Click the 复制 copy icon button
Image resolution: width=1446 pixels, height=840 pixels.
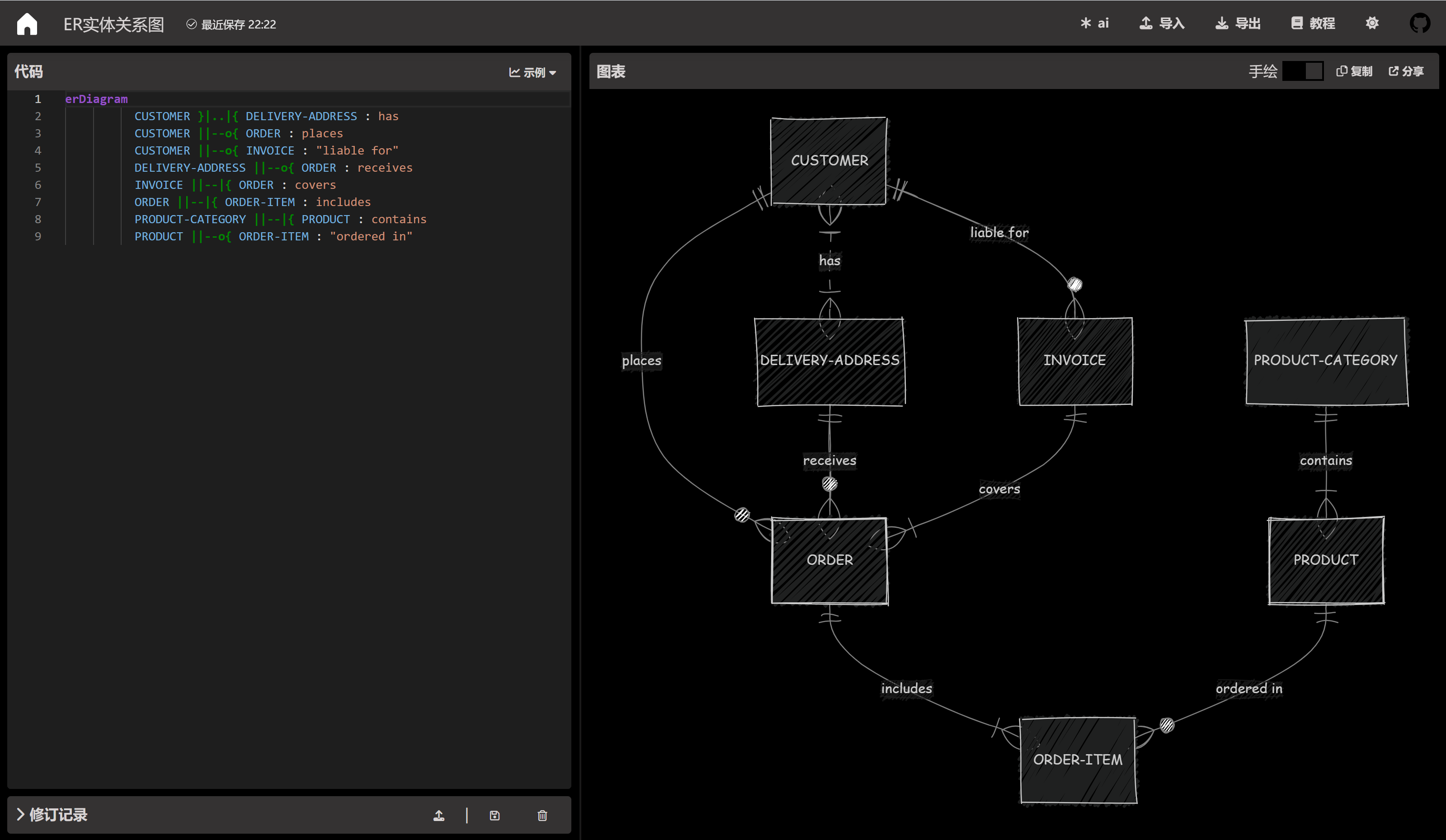1354,71
